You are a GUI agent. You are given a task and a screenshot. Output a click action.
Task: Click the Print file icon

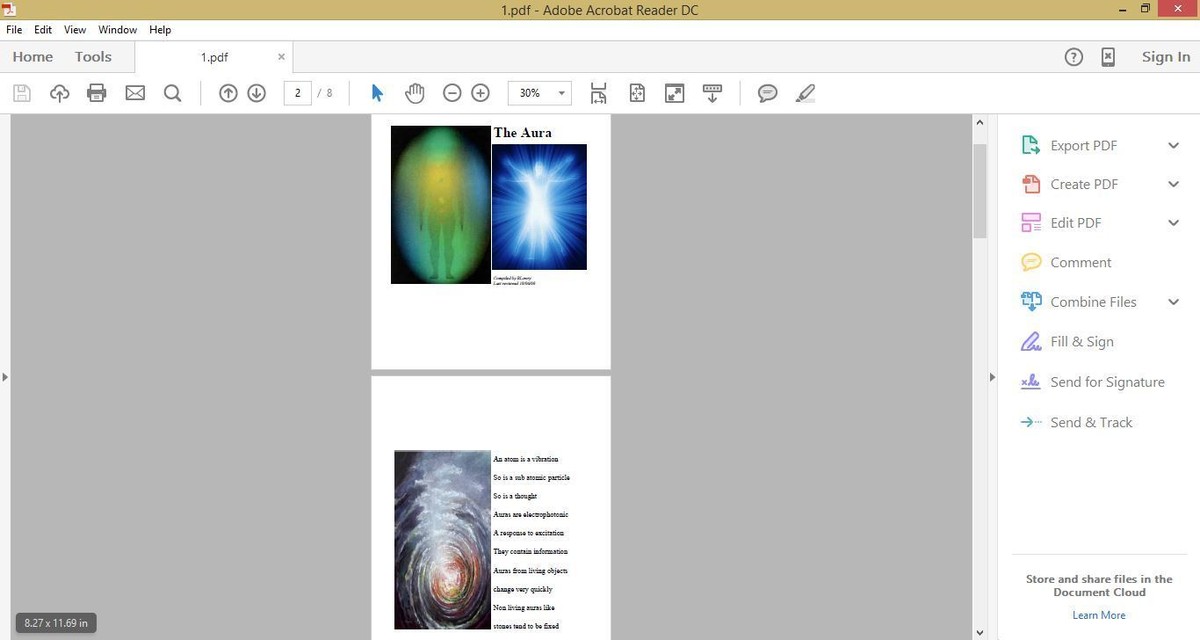(x=97, y=93)
